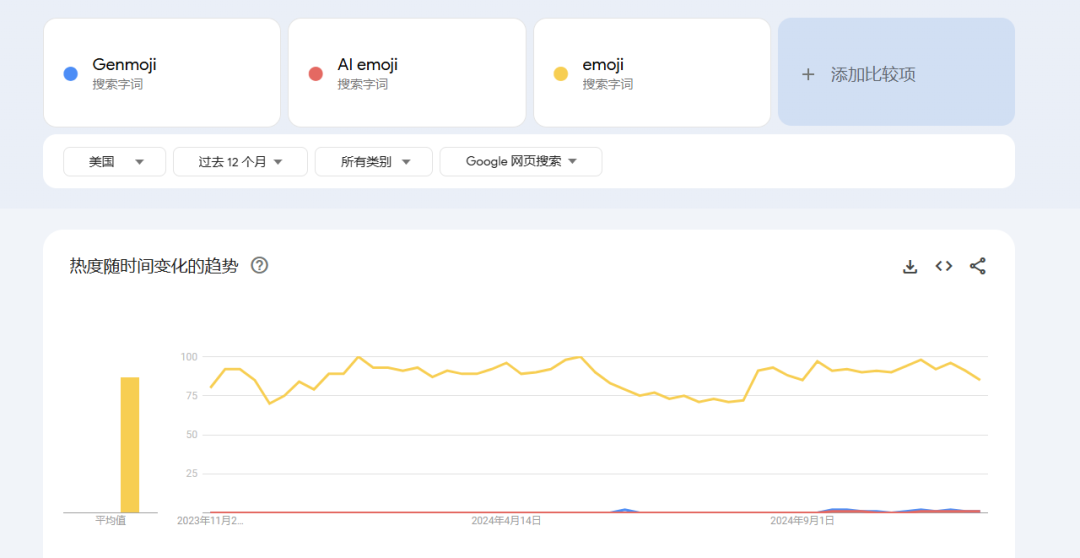Viewport: 1080px width, 558px height.
Task: Click the red dot next to AI emoji
Action: [x=315, y=74]
